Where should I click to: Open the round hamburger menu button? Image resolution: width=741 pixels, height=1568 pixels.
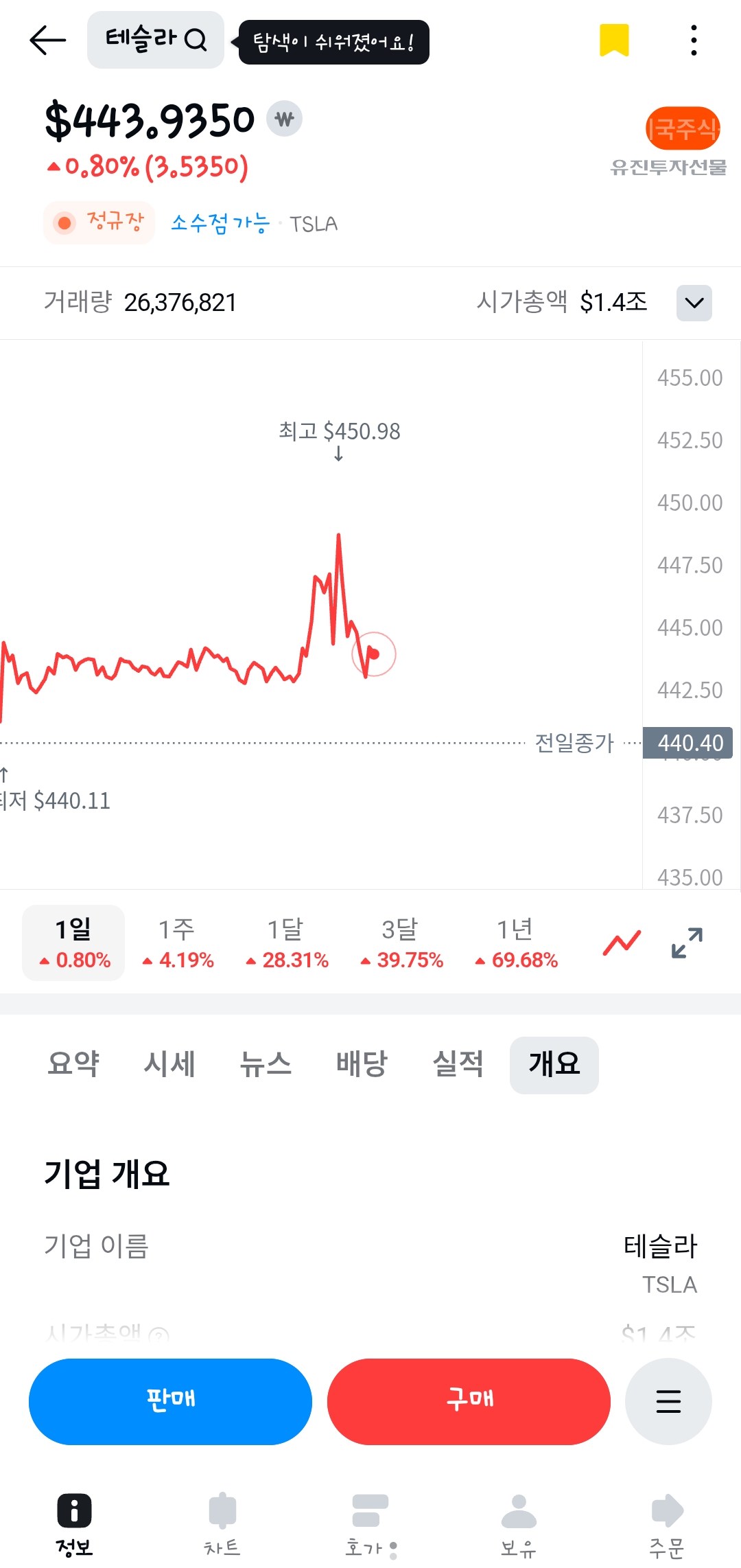(x=668, y=1401)
